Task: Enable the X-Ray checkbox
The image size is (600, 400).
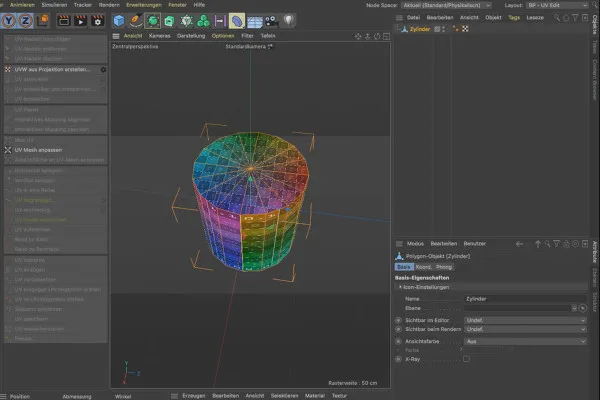Action: tap(466, 359)
